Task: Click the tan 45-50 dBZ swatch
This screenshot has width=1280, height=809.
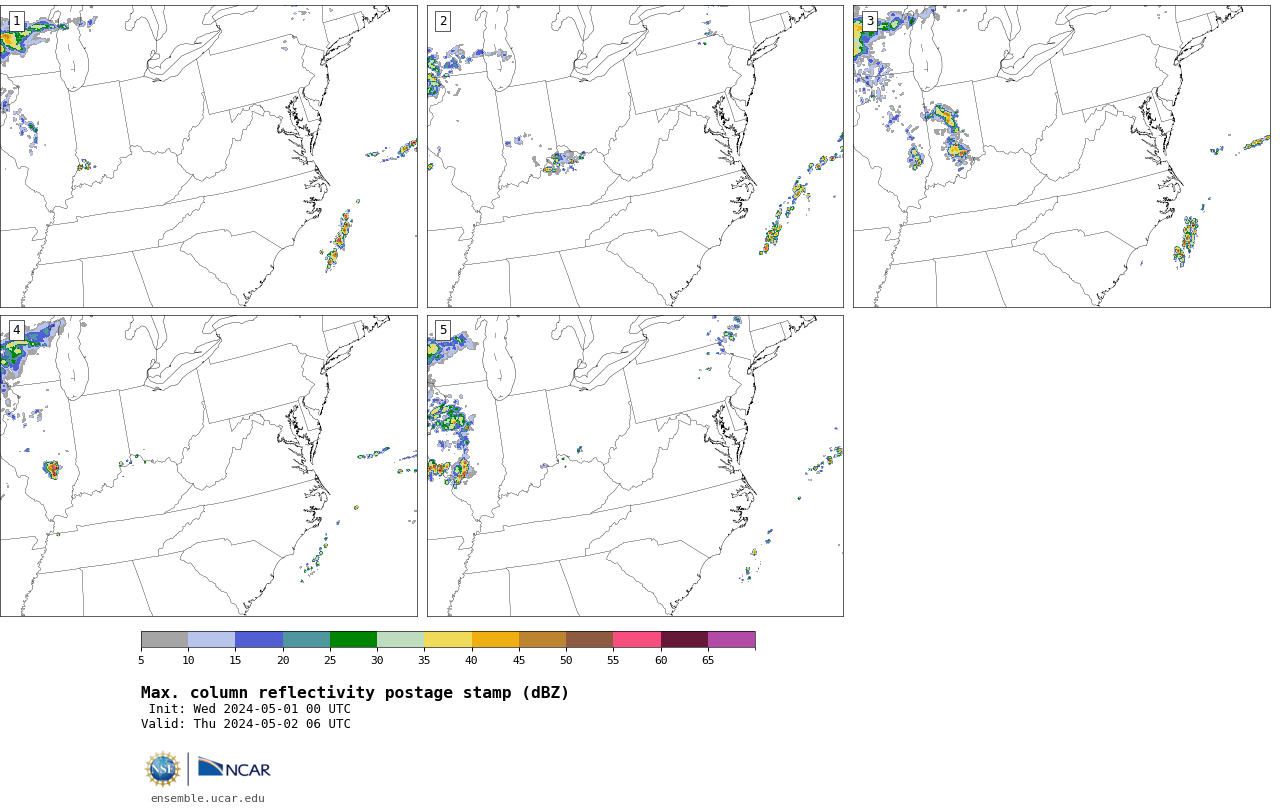Action: 542,640
